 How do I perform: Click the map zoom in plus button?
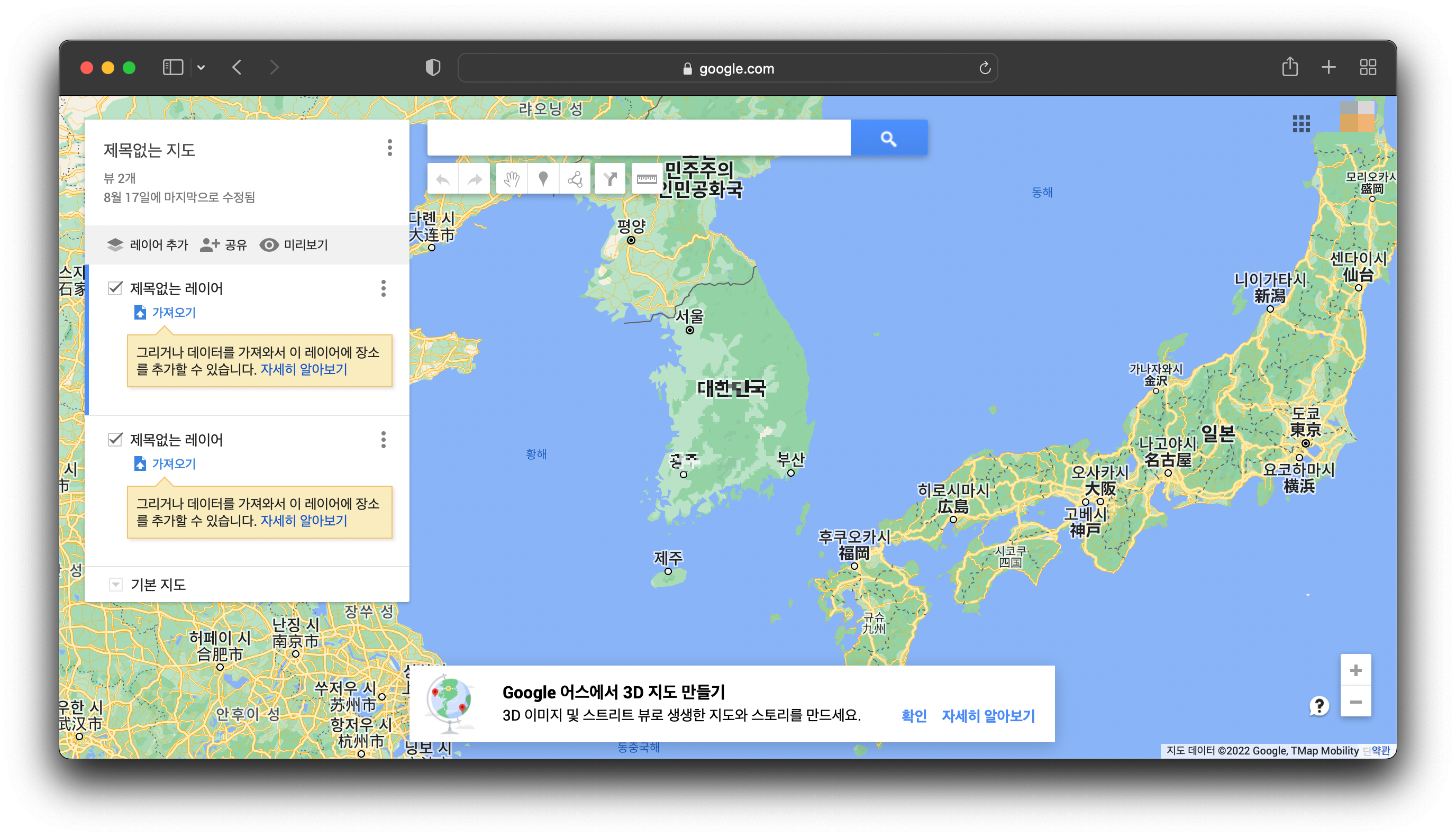tap(1355, 670)
